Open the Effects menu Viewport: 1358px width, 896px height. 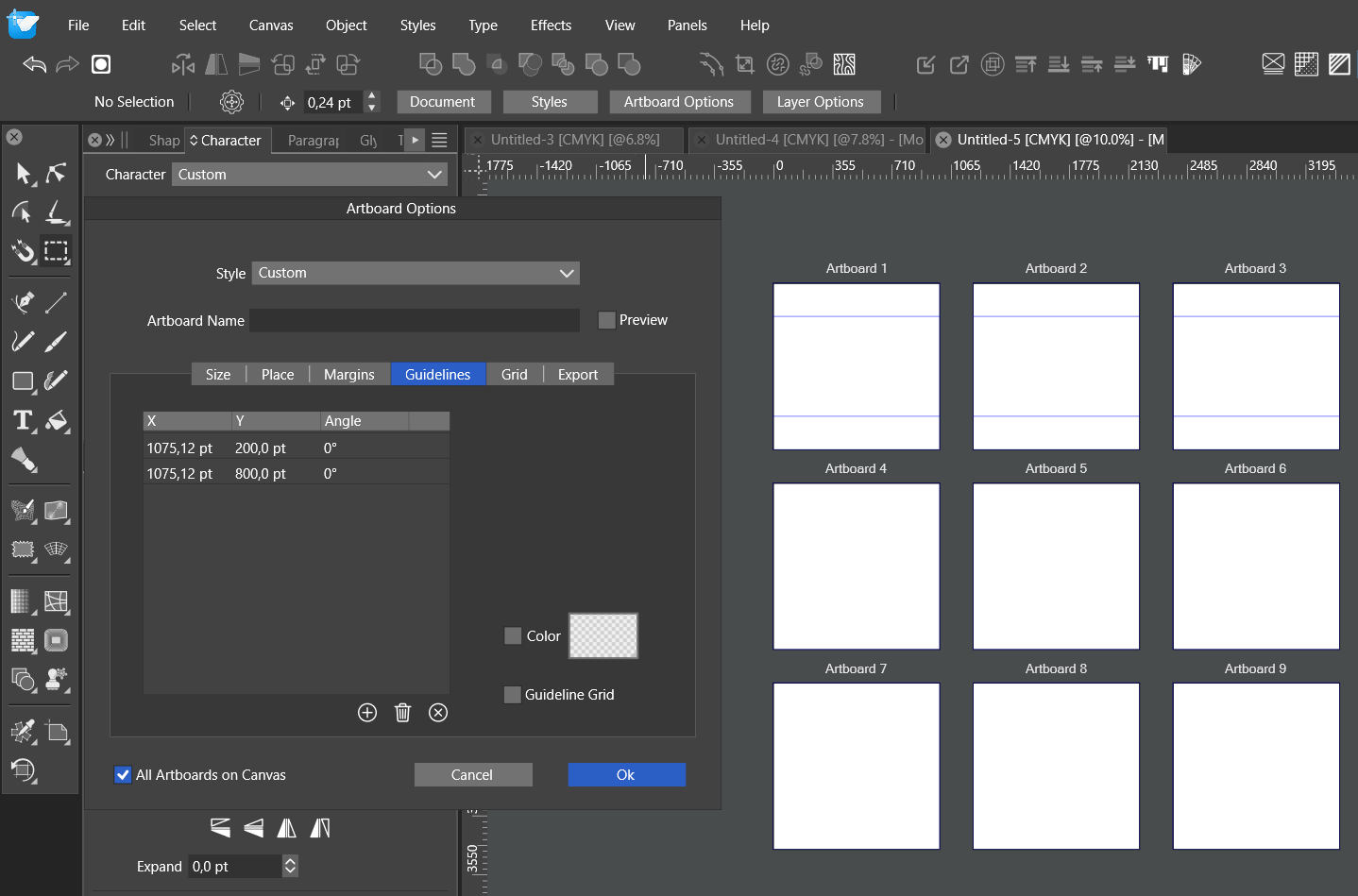[x=551, y=25]
